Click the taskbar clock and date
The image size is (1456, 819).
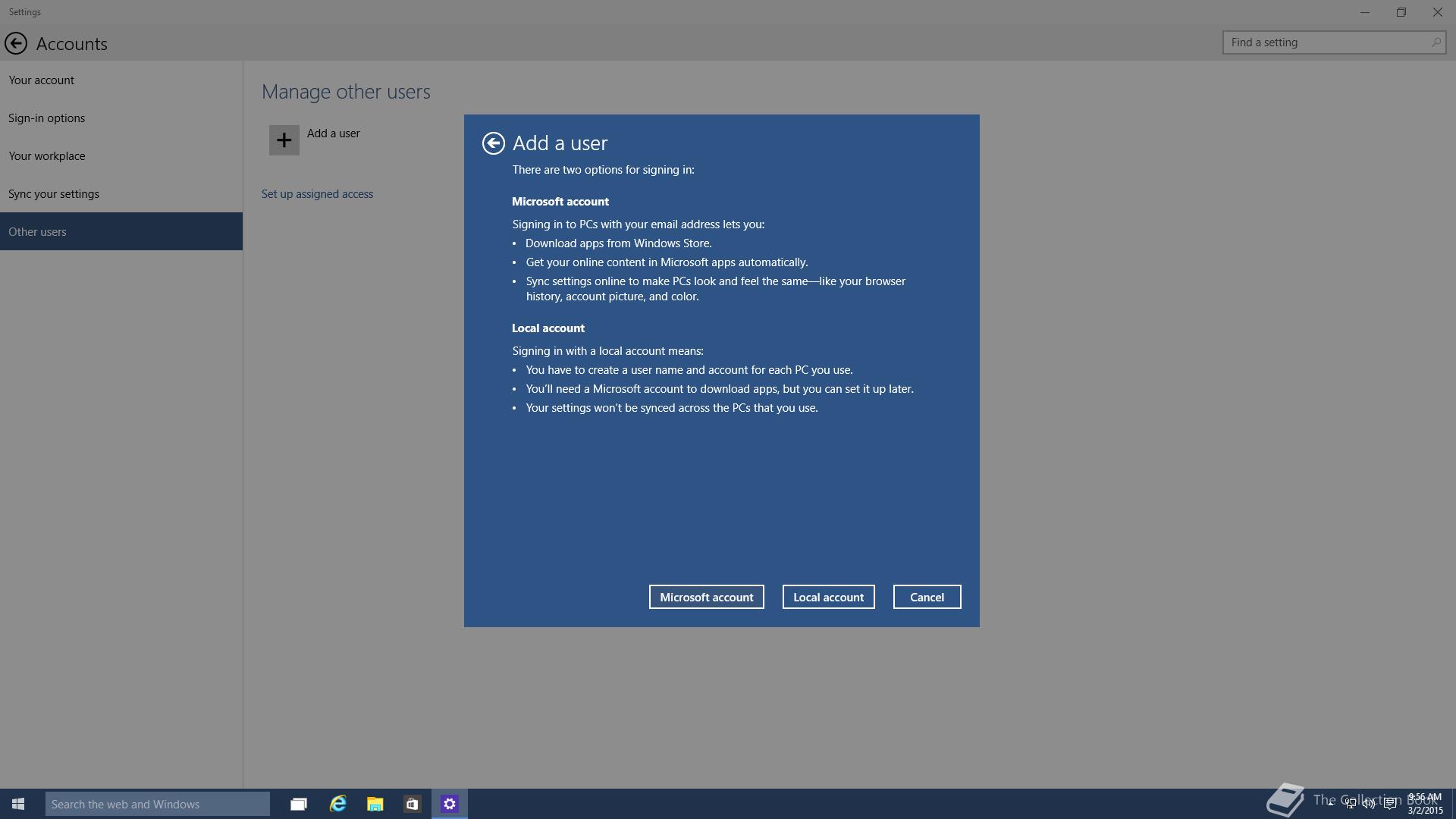pyautogui.click(x=1425, y=804)
